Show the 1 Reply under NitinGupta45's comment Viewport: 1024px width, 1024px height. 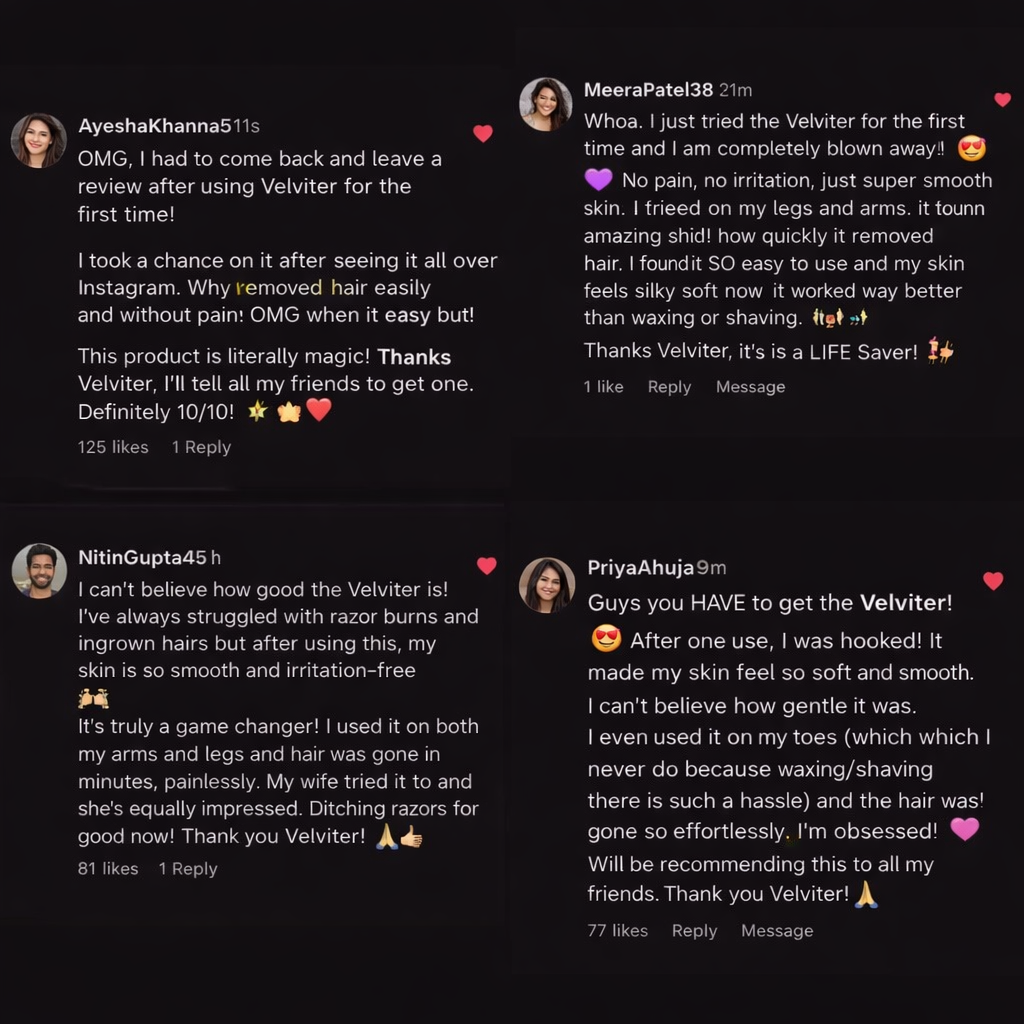pos(188,869)
